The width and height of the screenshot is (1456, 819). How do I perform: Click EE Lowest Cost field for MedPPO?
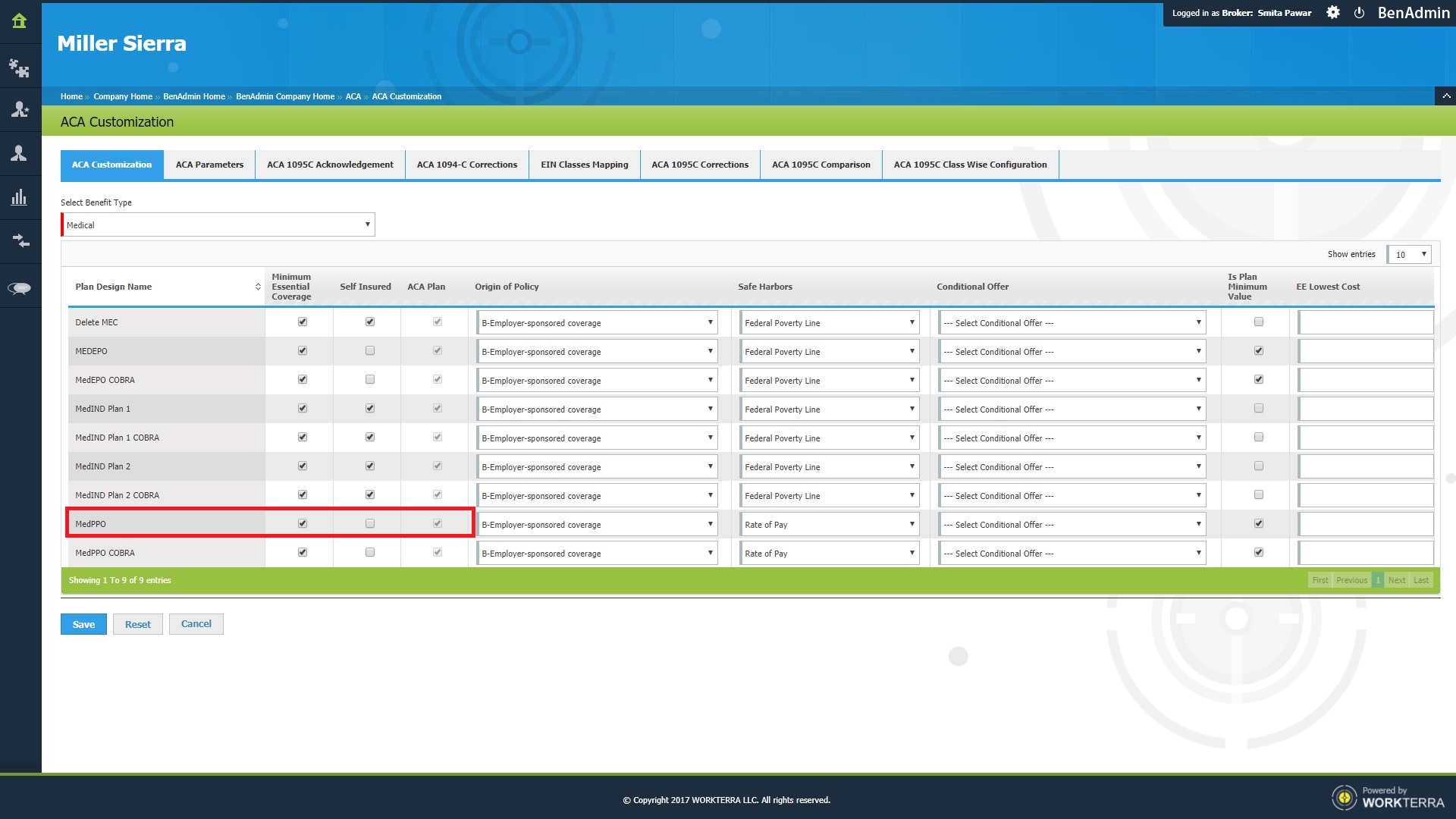(x=1366, y=524)
